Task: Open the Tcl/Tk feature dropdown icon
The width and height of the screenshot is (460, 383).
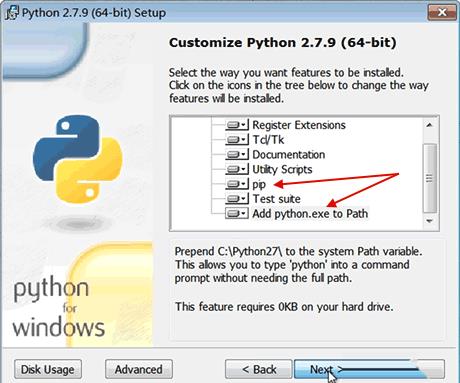Action: [237, 140]
